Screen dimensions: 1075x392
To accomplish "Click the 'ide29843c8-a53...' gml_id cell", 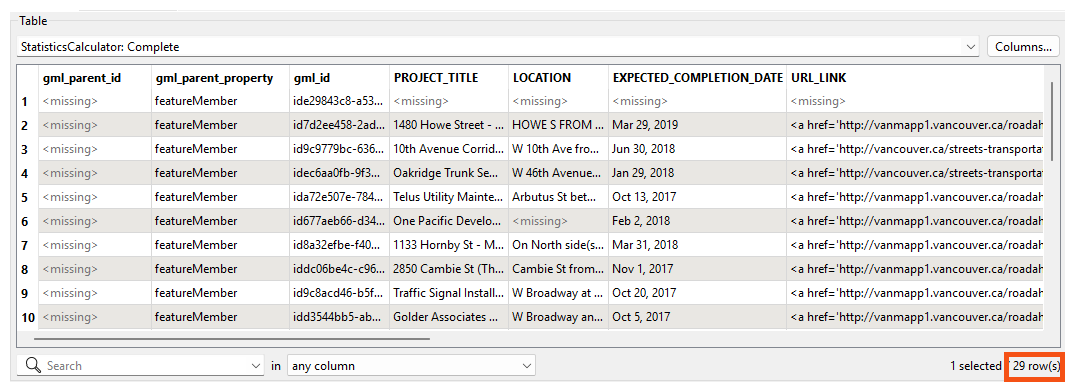I will click(x=339, y=101).
